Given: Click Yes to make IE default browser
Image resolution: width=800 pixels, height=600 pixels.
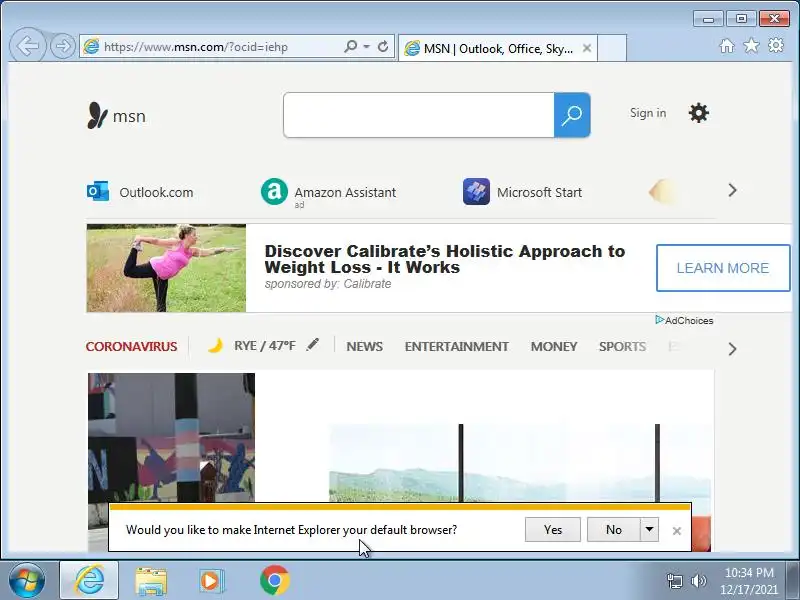Looking at the screenshot, I should point(553,530).
